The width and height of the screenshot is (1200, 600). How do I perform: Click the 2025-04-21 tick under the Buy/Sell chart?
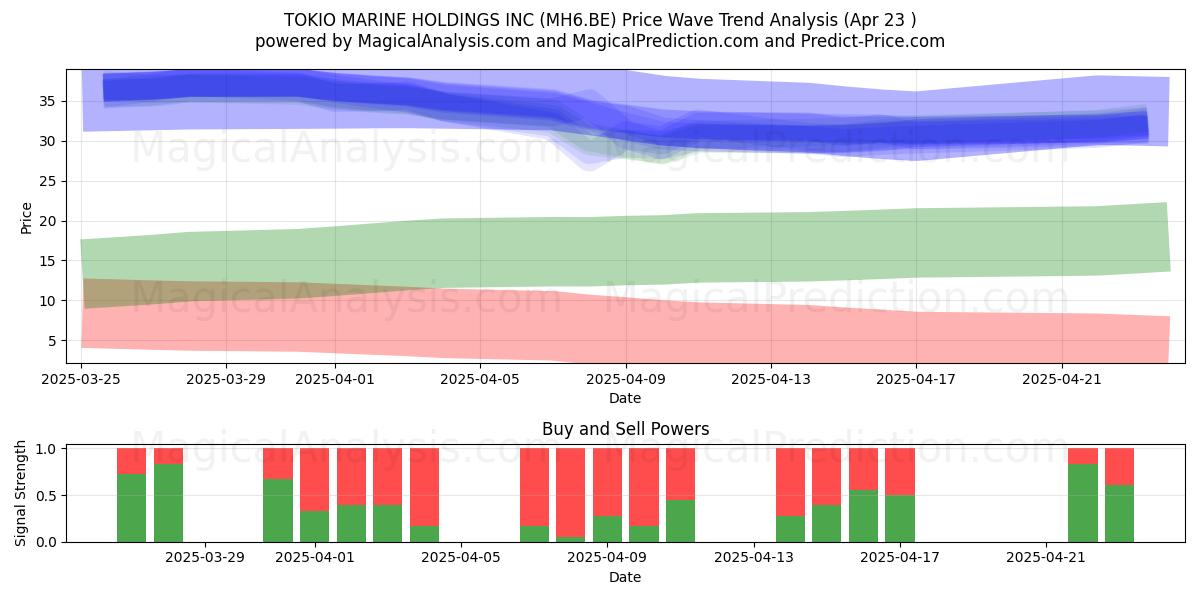coord(1046,558)
